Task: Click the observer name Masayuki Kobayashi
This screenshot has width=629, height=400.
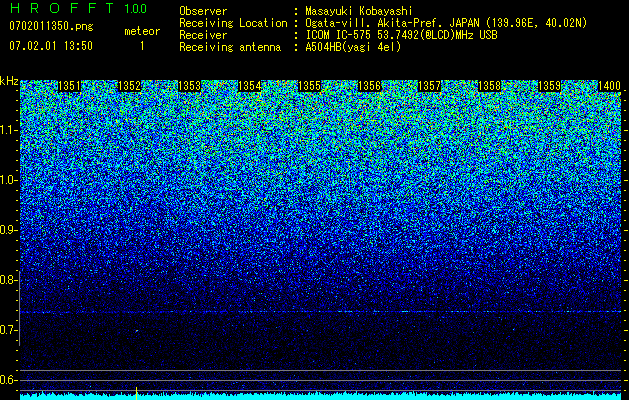Action: pyautogui.click(x=359, y=11)
